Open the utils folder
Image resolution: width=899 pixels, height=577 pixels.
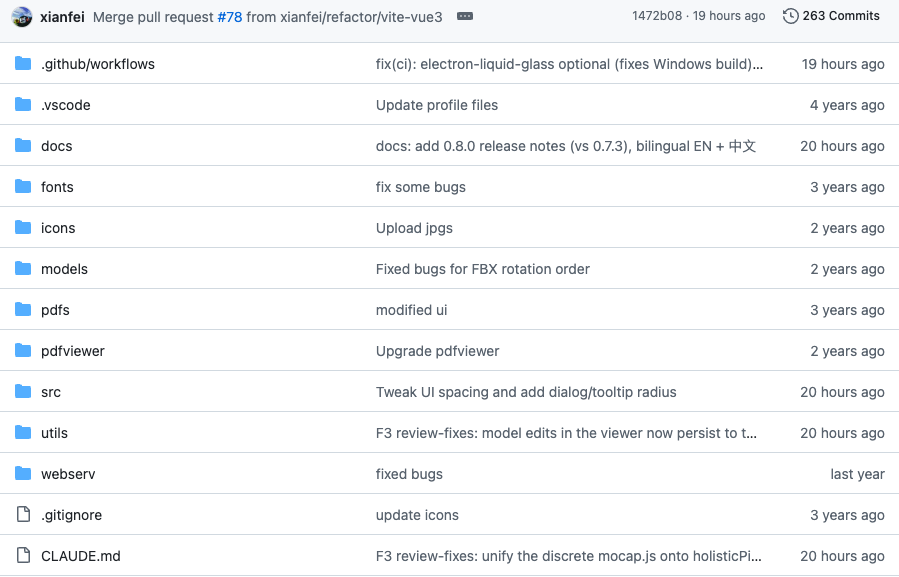pos(54,433)
